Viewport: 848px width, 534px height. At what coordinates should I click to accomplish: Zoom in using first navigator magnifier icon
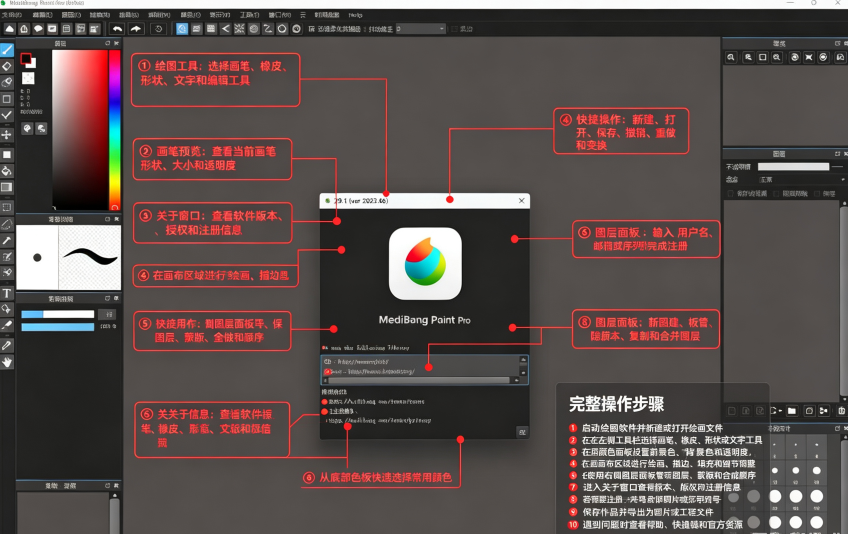[731, 57]
